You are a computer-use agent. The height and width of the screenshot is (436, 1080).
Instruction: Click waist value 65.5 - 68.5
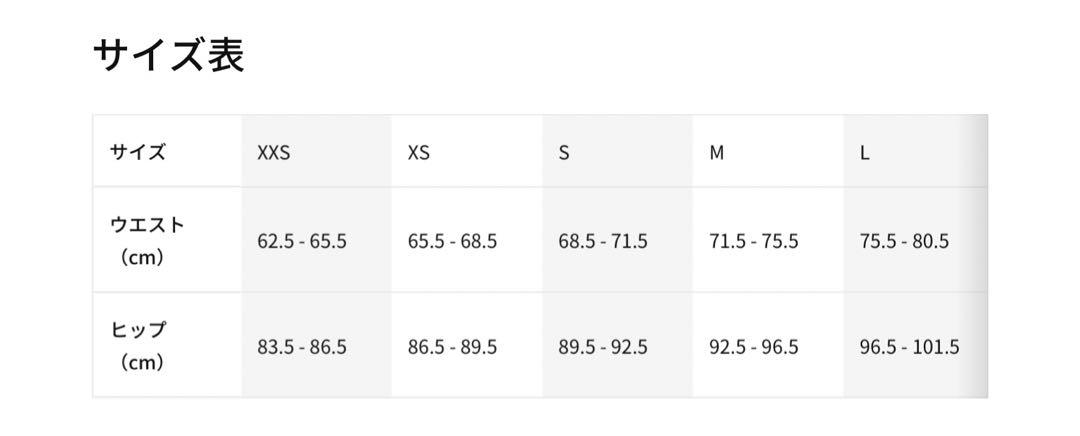pyautogui.click(x=453, y=242)
